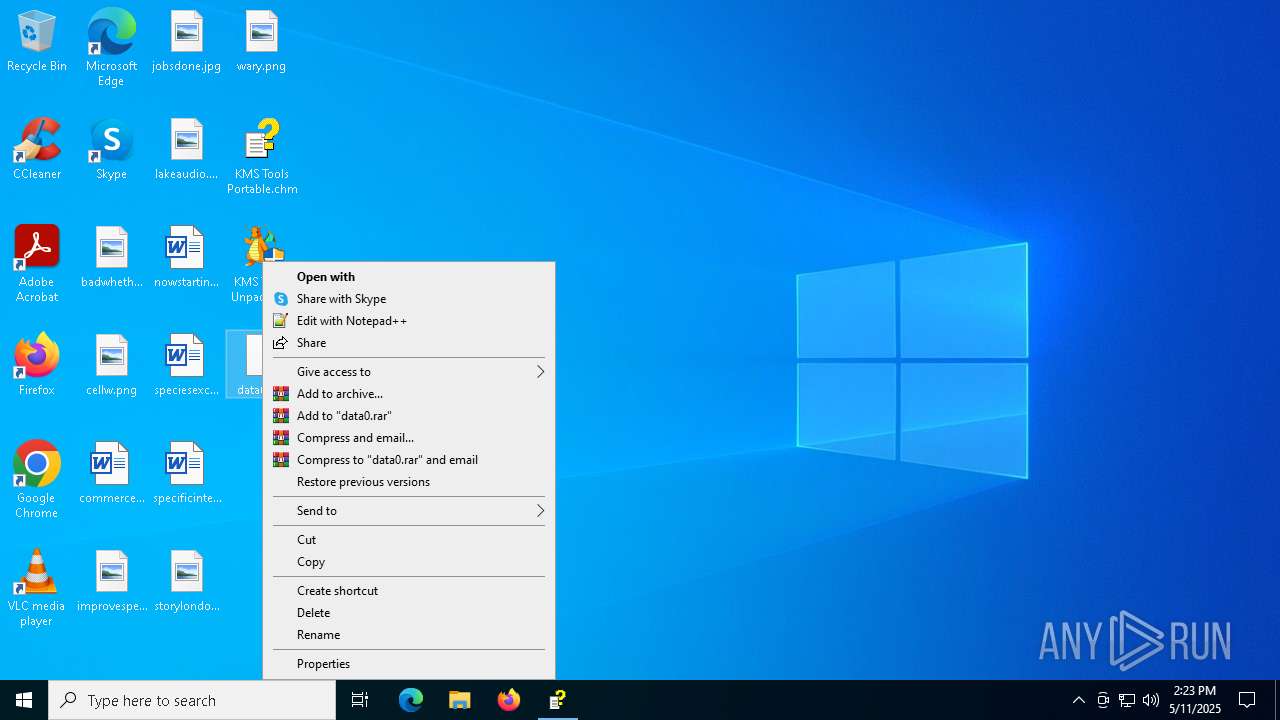Open Task View in the taskbar
This screenshot has width=1280, height=720.
click(x=360, y=700)
